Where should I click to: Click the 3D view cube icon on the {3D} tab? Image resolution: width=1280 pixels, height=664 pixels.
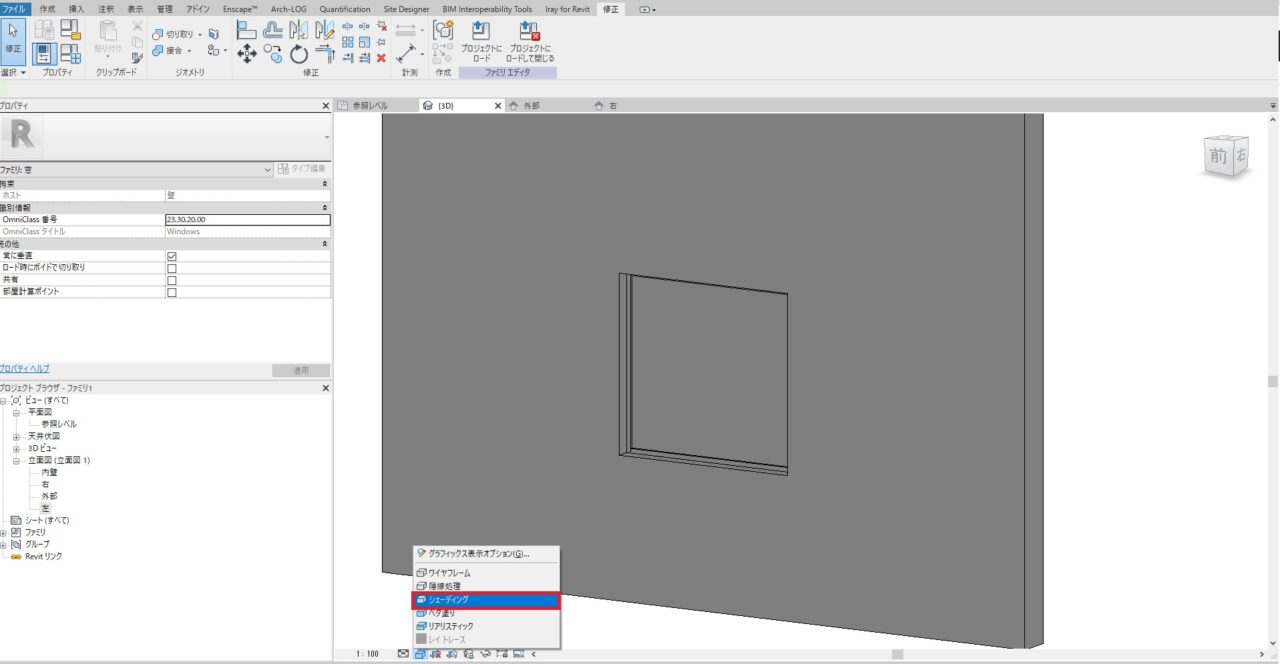428,105
